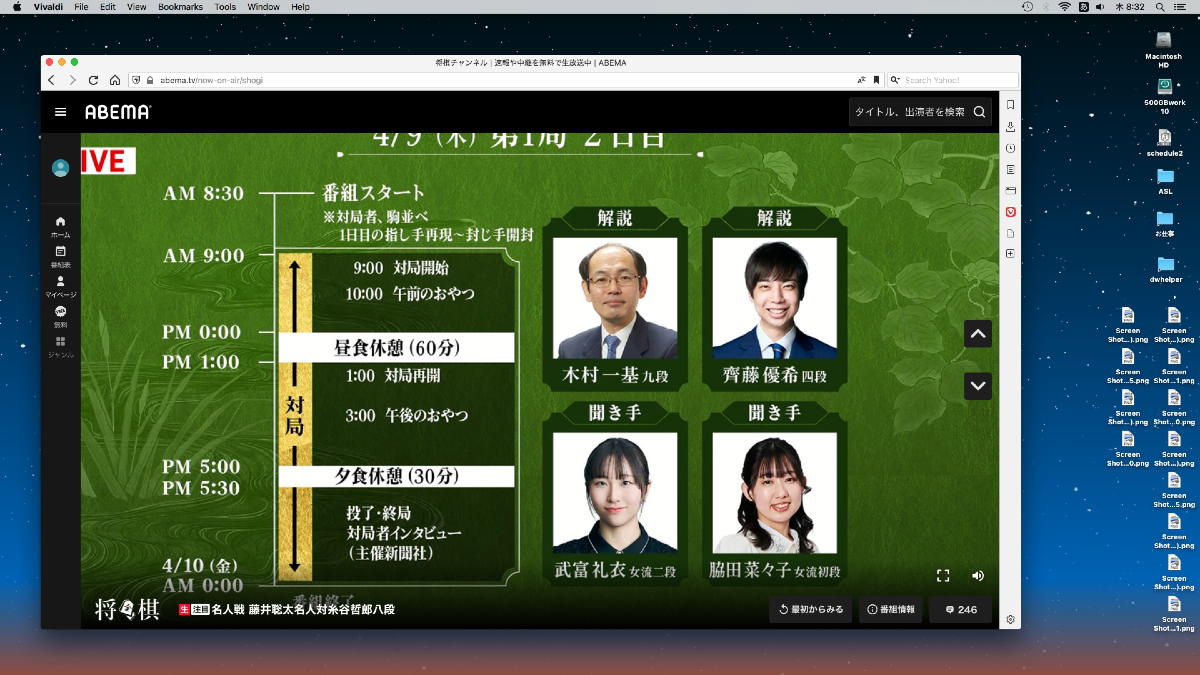The image size is (1200, 675).
Task: Switch to next channel with down chevron
Action: click(978, 386)
